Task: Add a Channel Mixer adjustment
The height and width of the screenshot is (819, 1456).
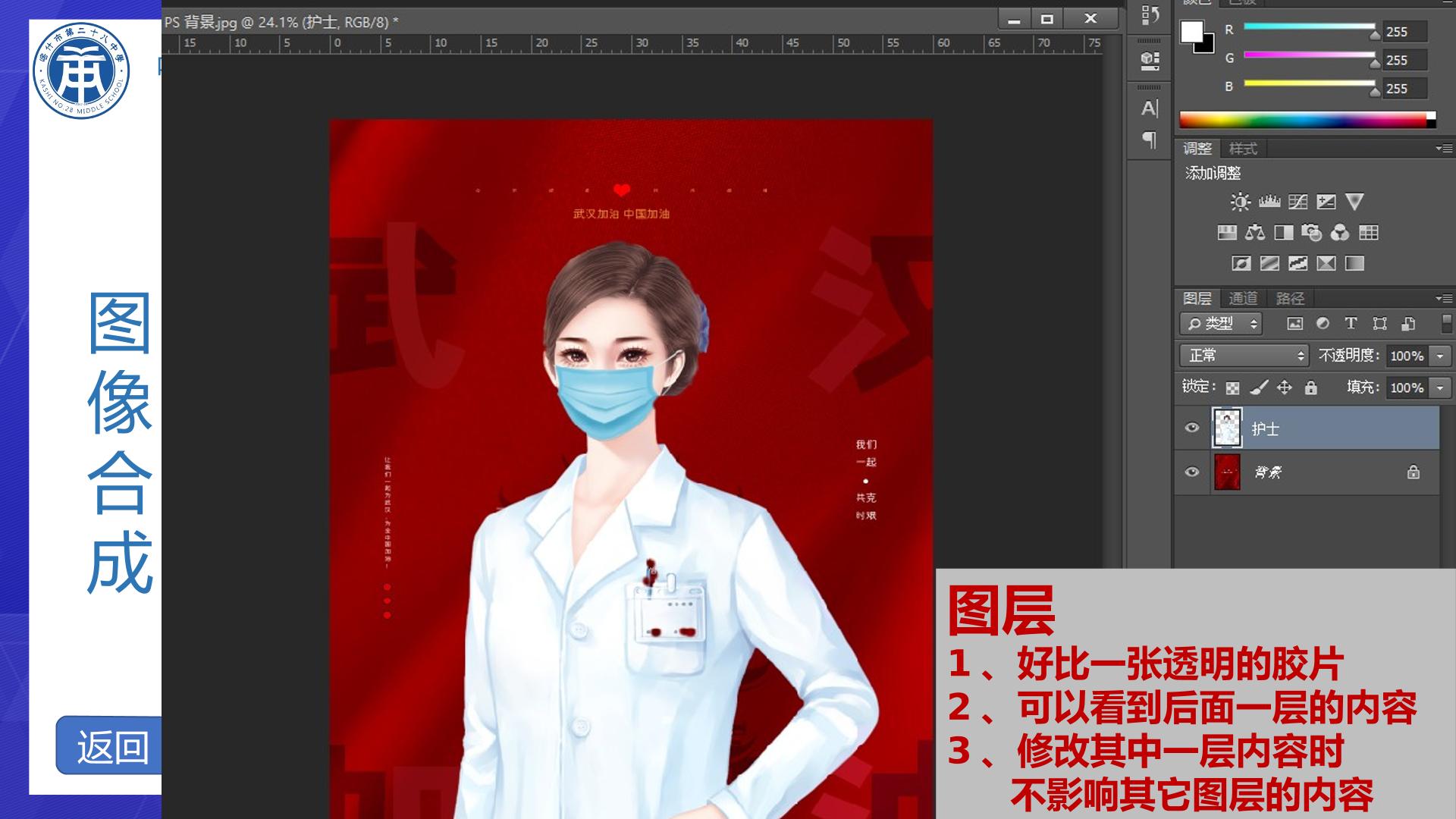Action: click(1340, 233)
